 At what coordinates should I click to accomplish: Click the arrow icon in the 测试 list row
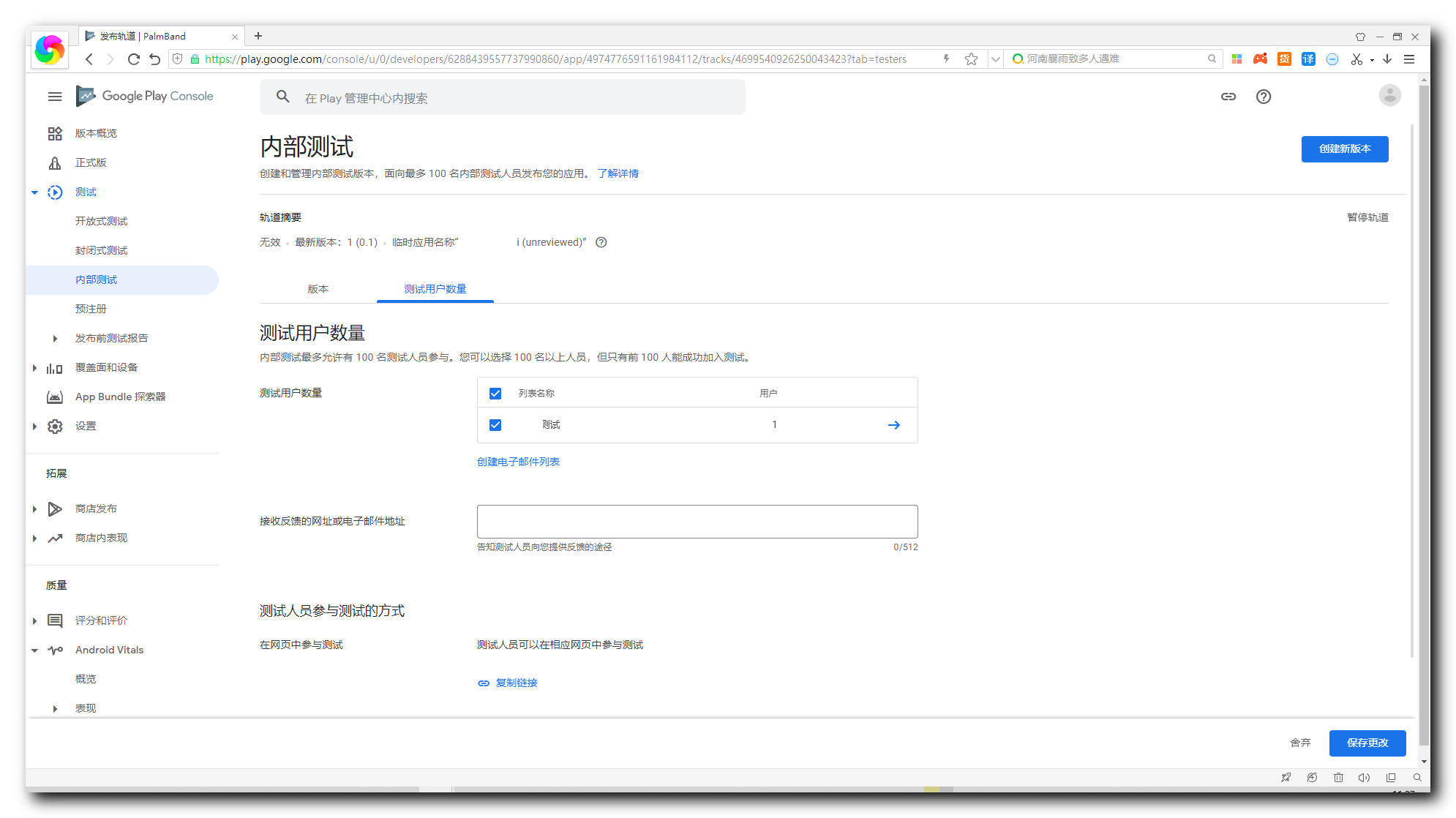tap(893, 425)
